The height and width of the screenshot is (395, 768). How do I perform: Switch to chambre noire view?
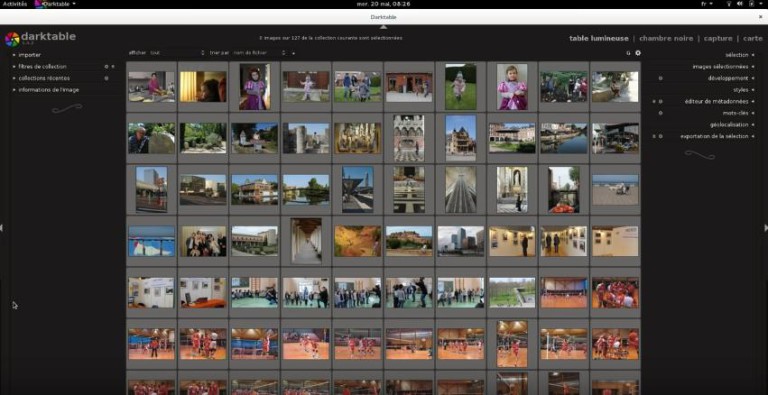(666, 38)
